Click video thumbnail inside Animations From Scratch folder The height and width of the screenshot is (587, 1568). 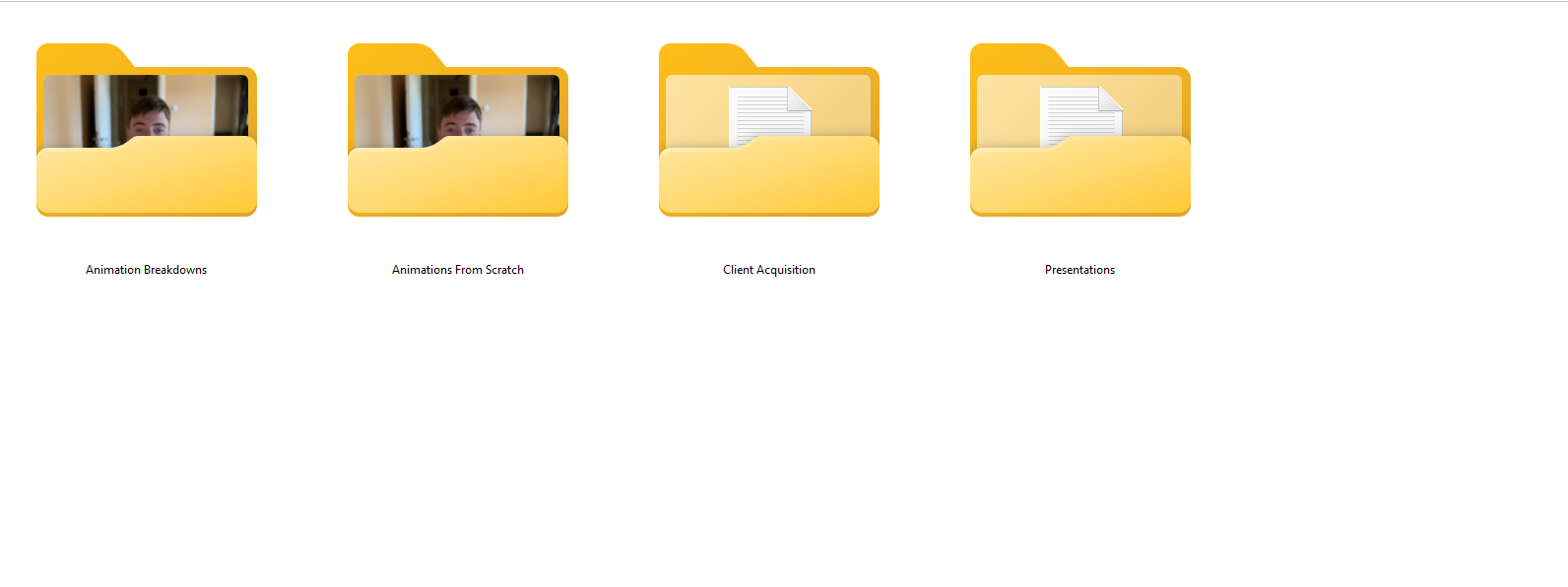[457, 108]
